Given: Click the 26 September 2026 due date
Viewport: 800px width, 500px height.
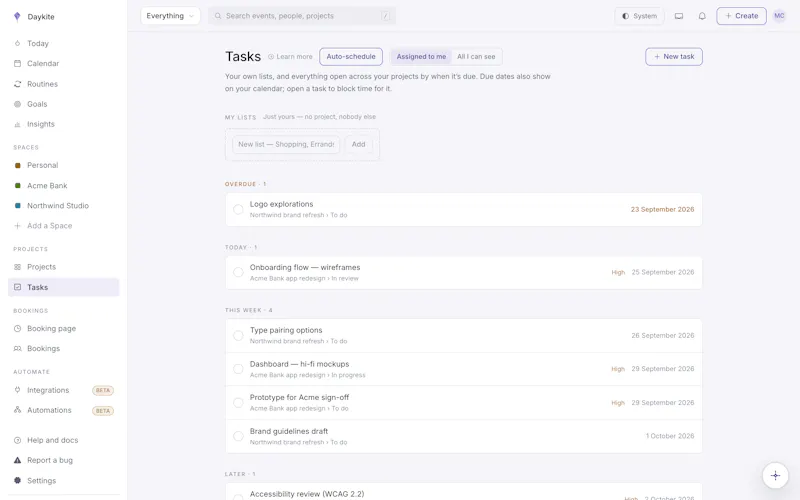Looking at the screenshot, I should pyautogui.click(x=663, y=336).
